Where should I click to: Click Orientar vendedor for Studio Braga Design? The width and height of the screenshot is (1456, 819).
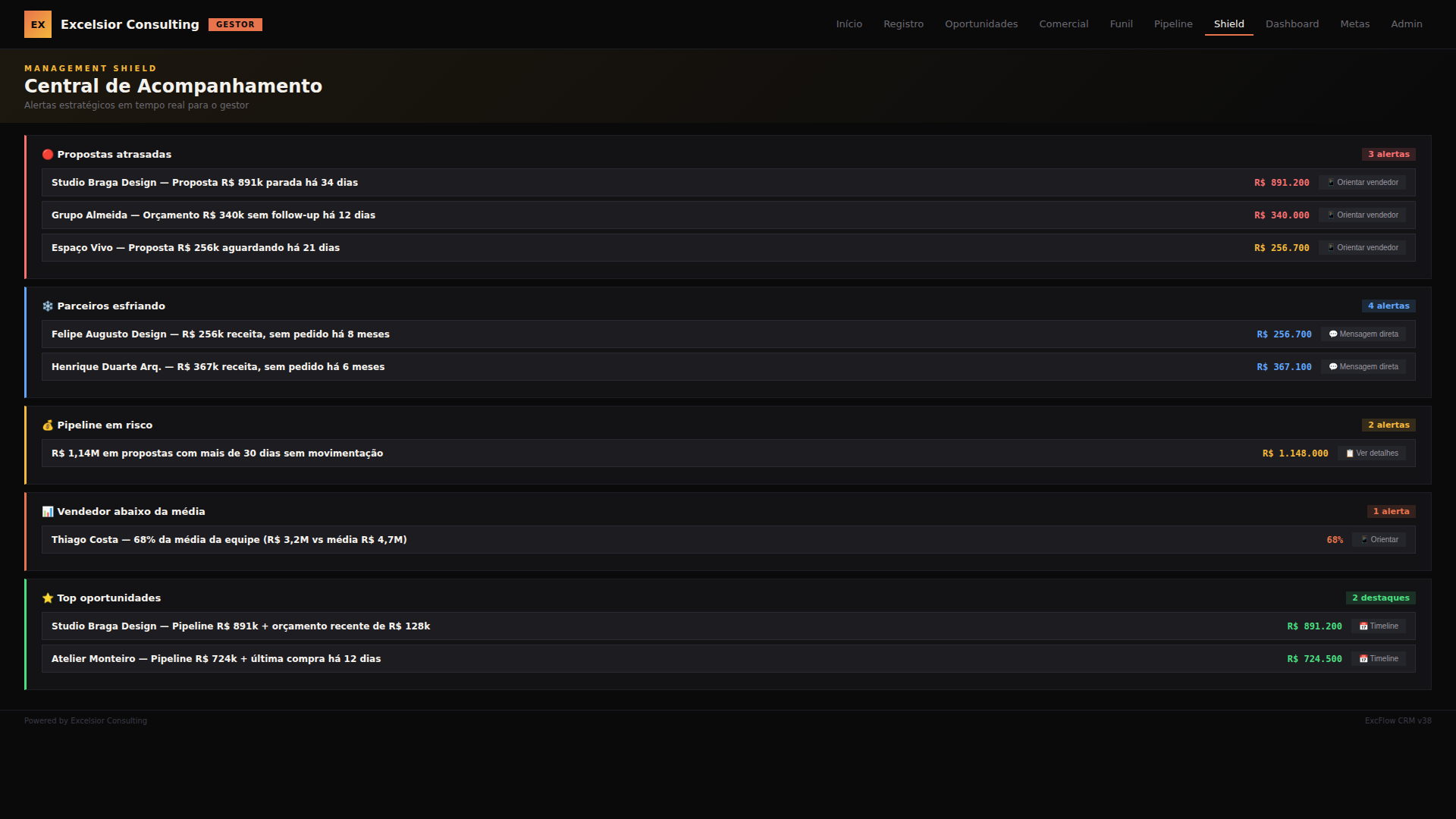[x=1363, y=183]
